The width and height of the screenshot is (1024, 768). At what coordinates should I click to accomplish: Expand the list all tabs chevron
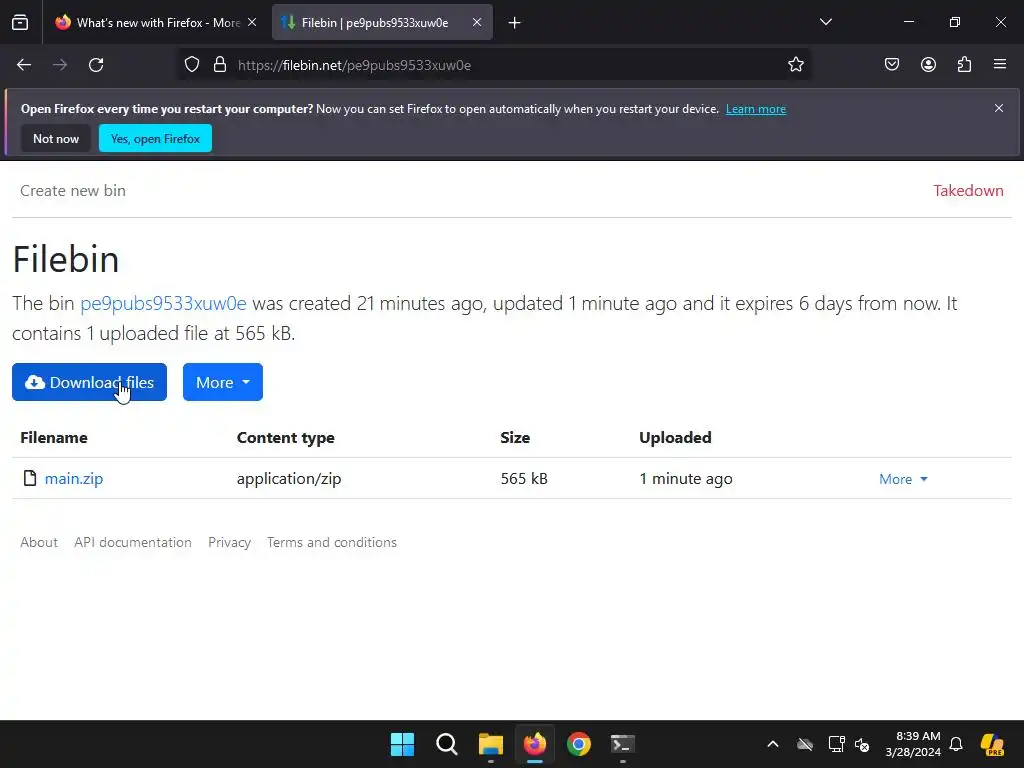point(825,22)
